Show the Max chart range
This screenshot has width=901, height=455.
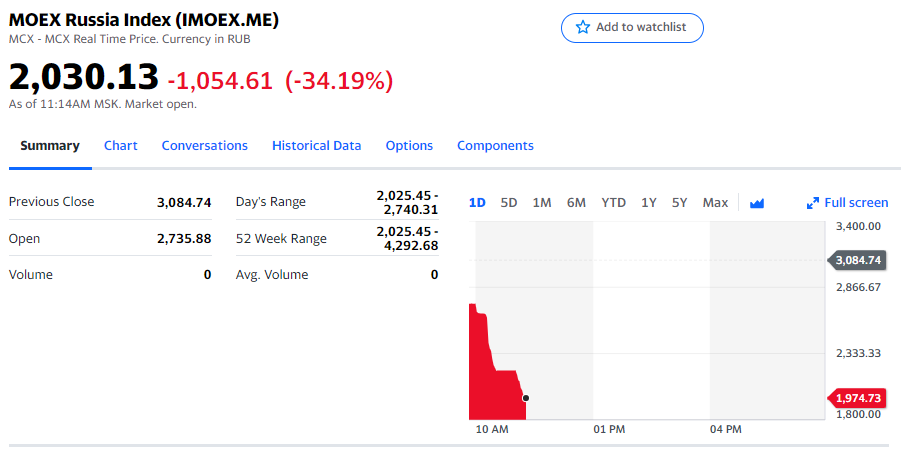tap(715, 203)
